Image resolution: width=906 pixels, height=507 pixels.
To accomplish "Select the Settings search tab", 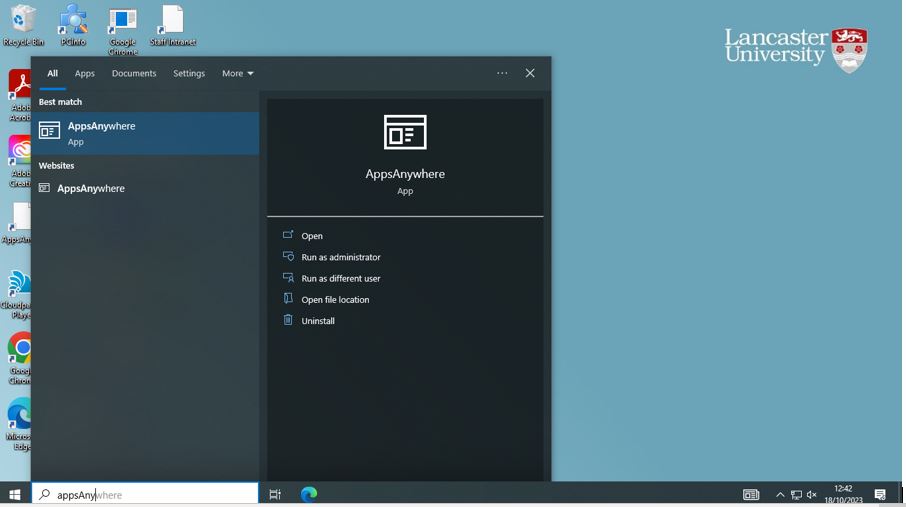I will (x=189, y=73).
